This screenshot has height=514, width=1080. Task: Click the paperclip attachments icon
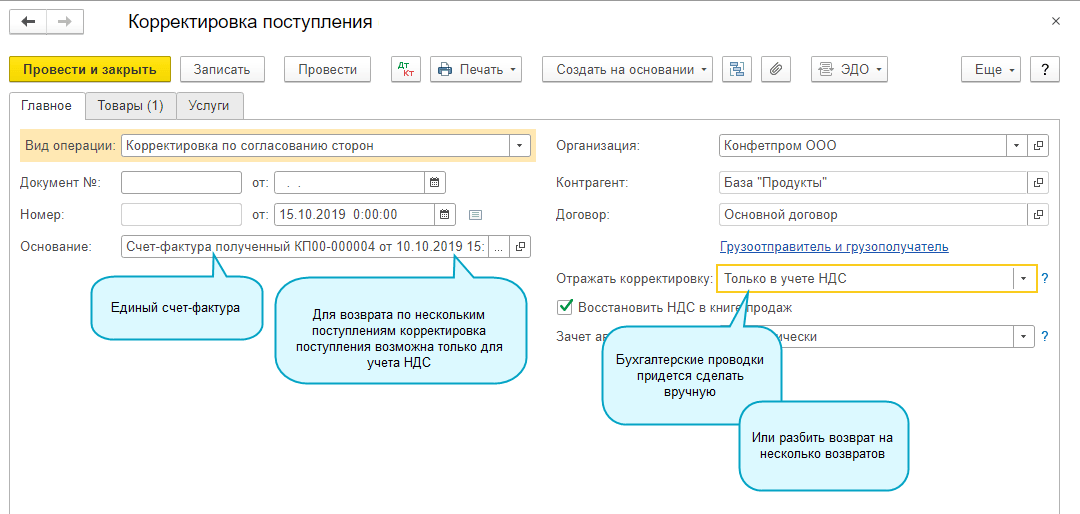click(x=776, y=69)
